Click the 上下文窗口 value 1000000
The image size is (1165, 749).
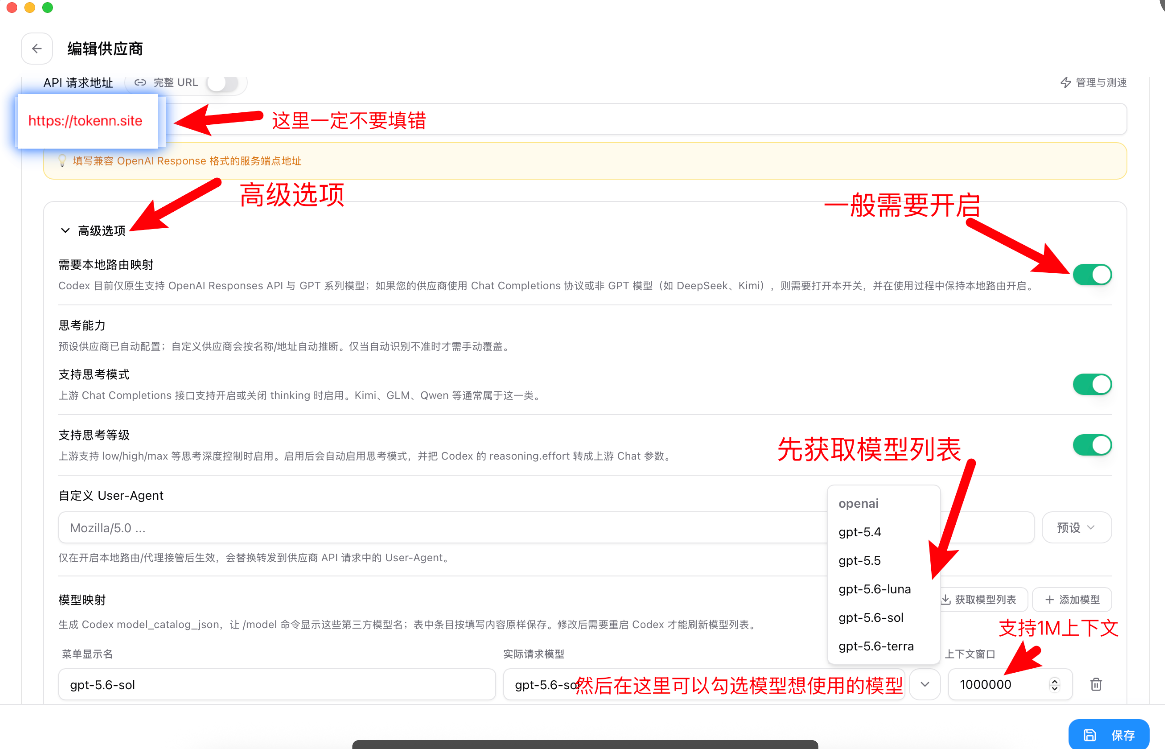[985, 684]
